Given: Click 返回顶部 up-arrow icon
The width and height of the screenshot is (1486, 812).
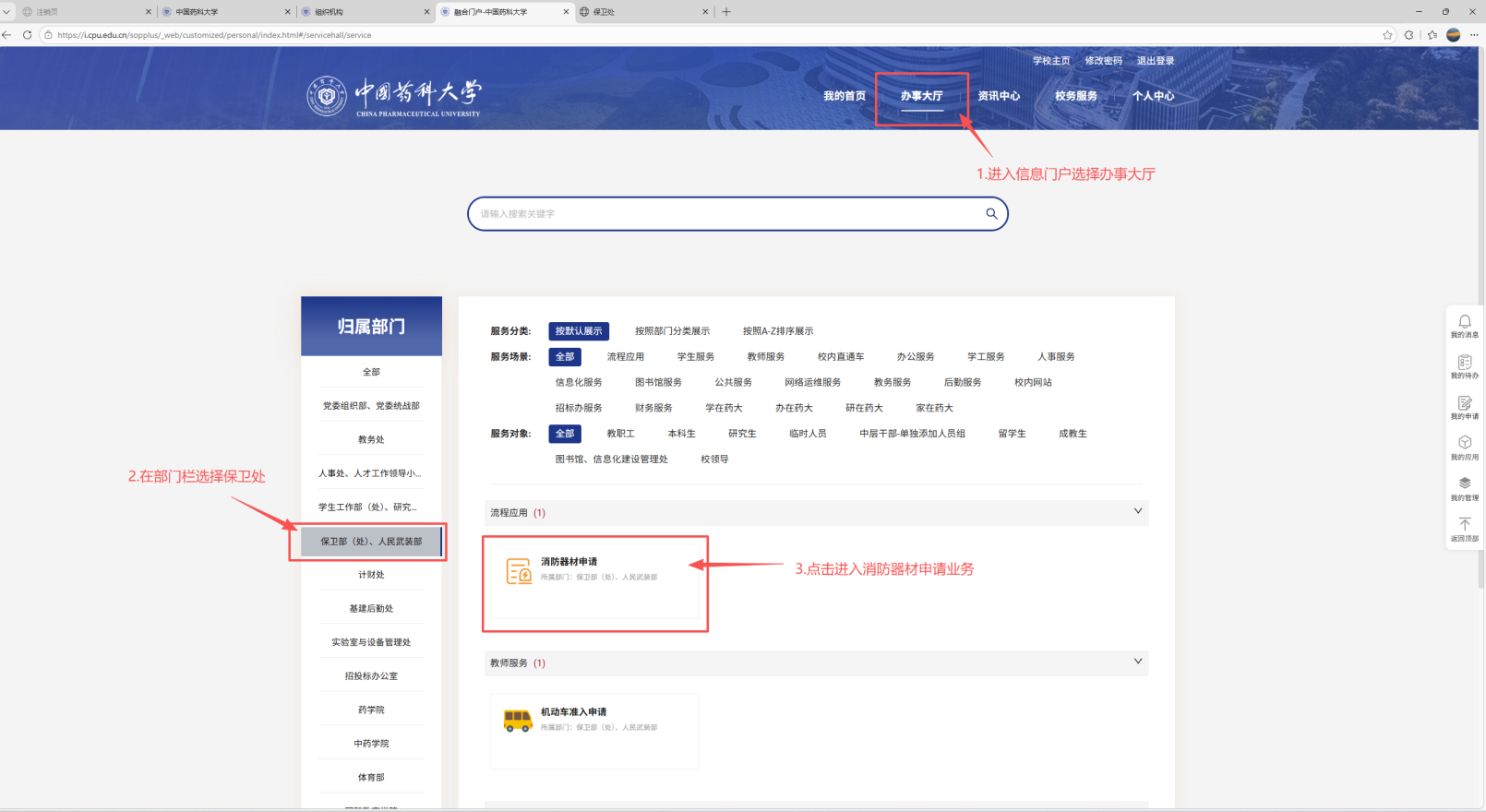Looking at the screenshot, I should [x=1464, y=524].
